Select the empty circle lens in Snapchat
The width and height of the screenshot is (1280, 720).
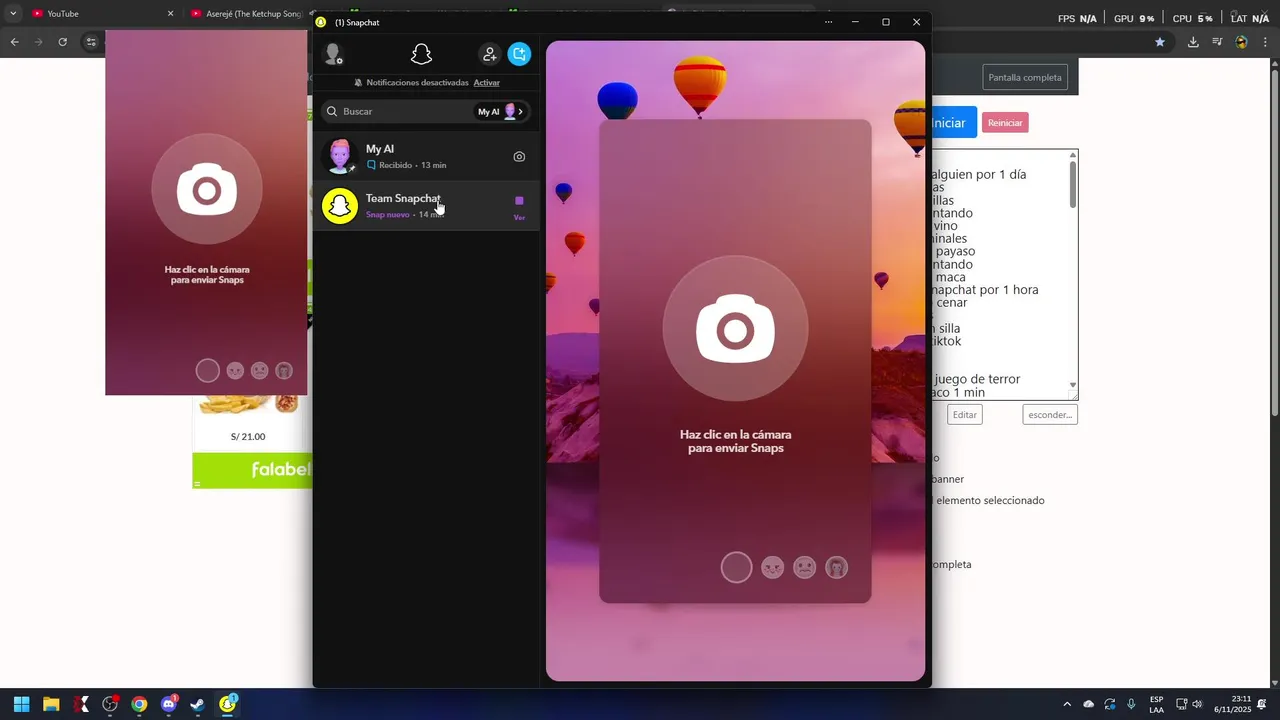point(736,567)
